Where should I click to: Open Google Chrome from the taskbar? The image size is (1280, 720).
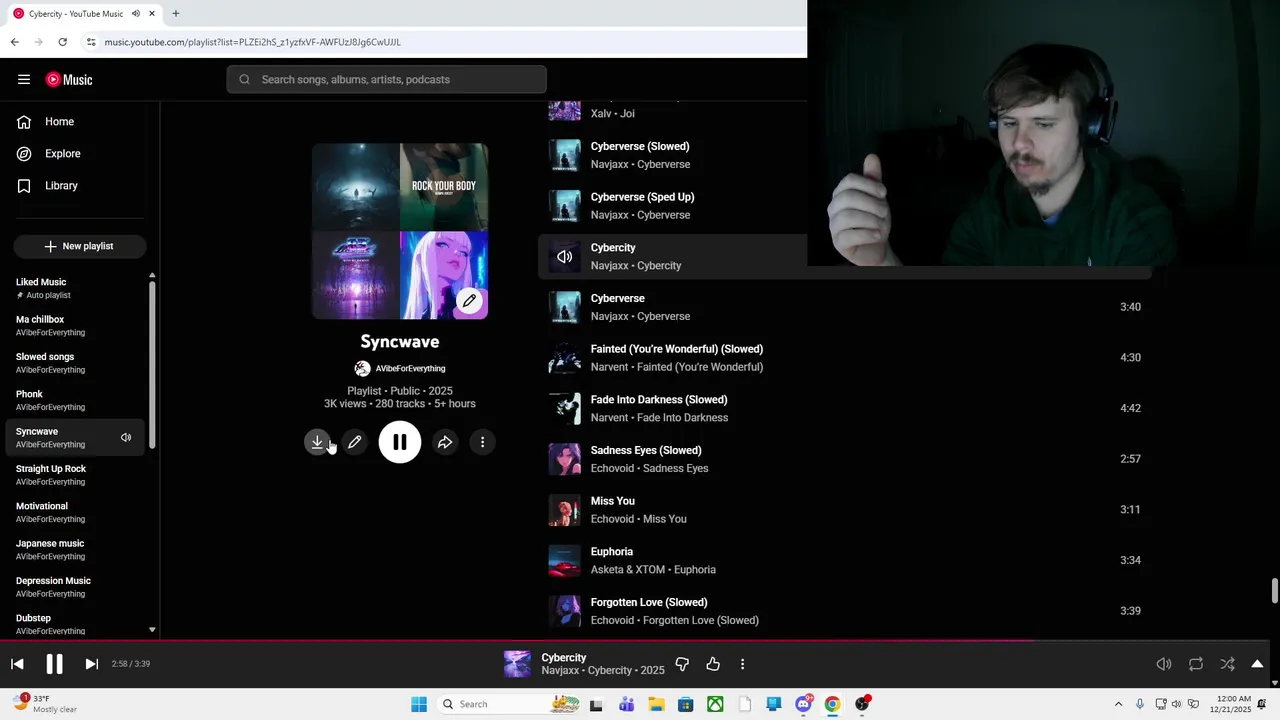[832, 704]
